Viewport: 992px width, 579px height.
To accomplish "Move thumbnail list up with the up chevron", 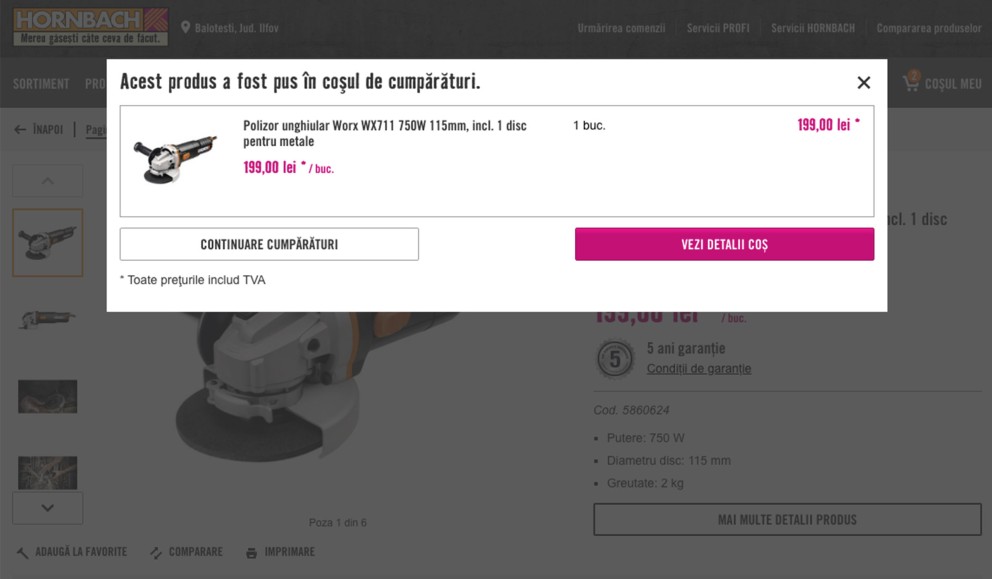I will coord(47,181).
